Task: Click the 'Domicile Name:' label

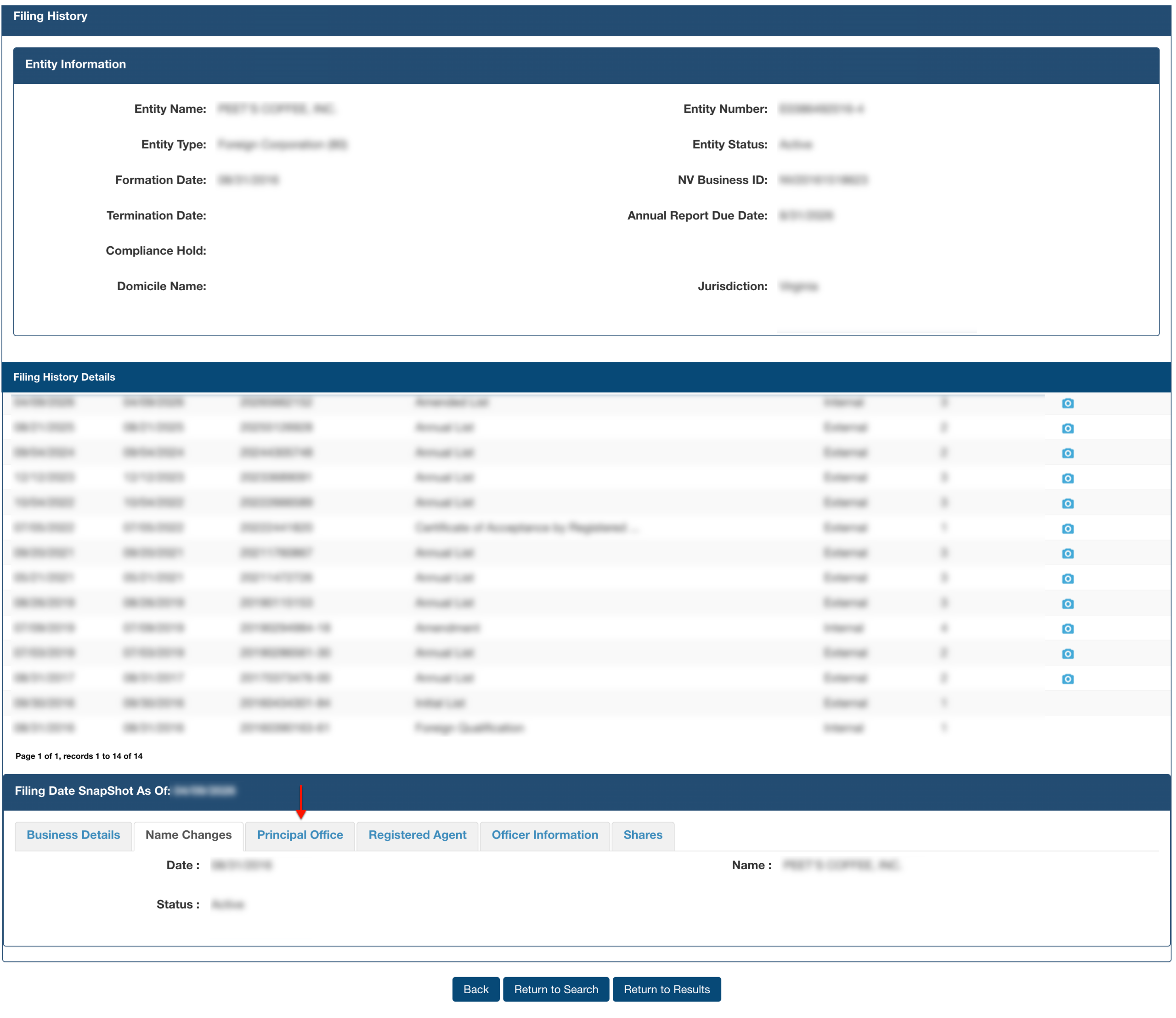Action: [x=161, y=287]
